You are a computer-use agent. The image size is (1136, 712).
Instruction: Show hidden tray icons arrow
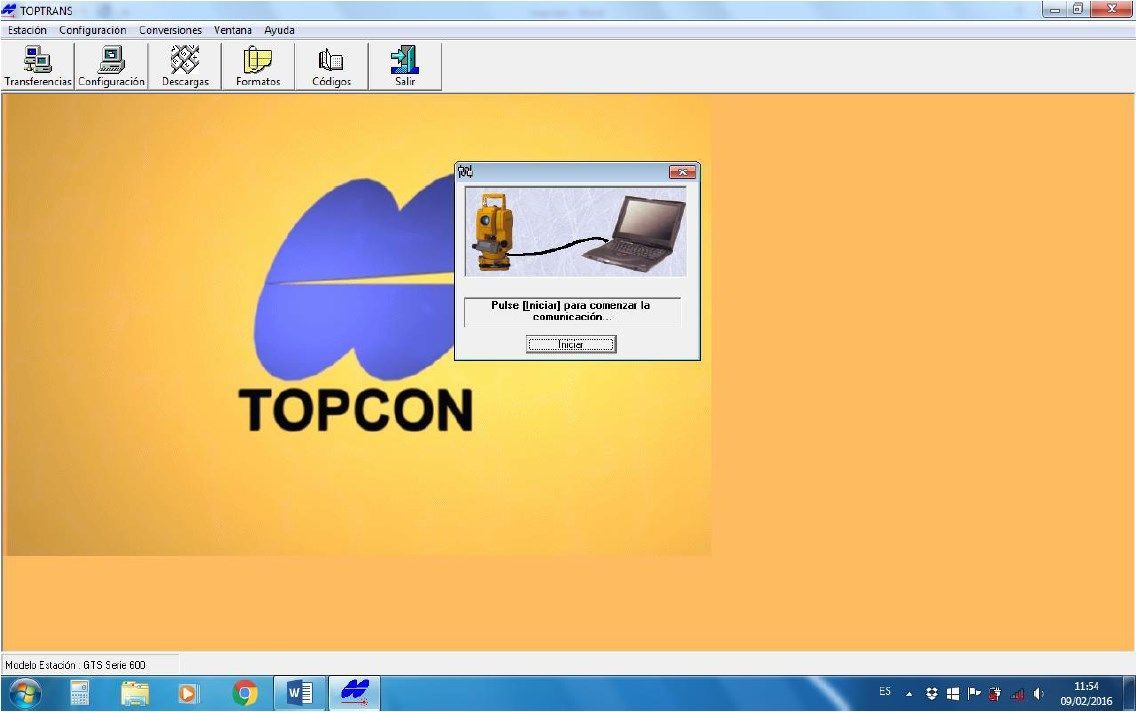click(909, 694)
